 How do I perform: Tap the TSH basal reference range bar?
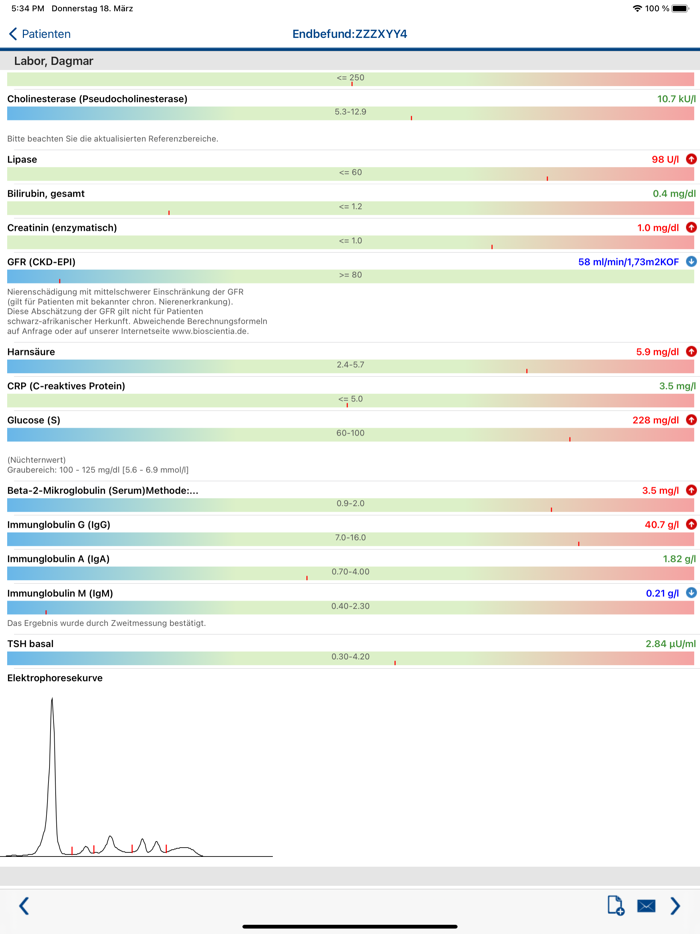coord(350,658)
